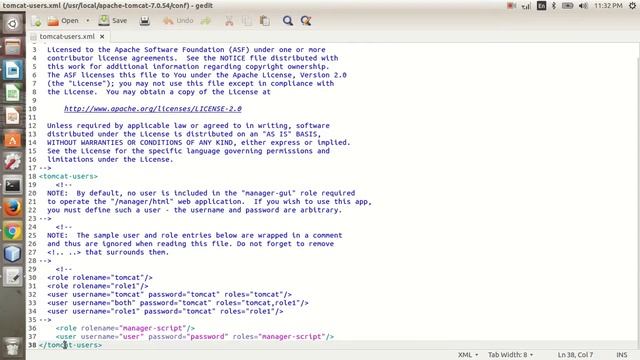Screen dimensions: 640x360
Task: Launch LibreOffice Impress from dock
Action: pos(13,117)
